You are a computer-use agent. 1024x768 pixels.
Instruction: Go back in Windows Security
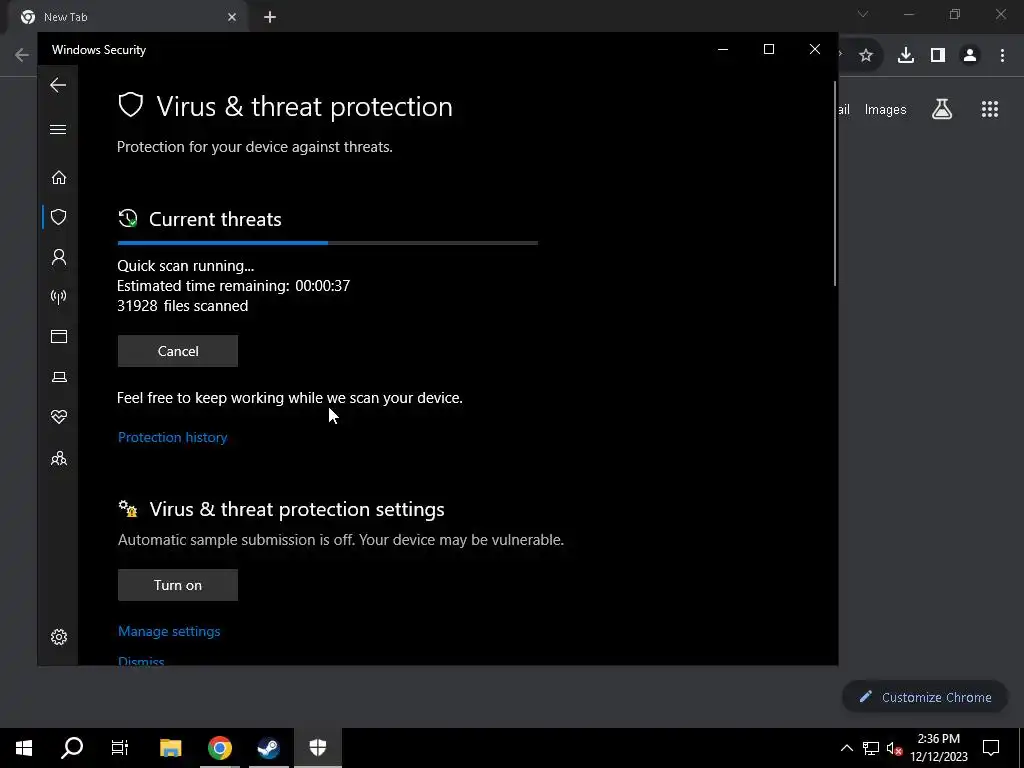pyautogui.click(x=58, y=85)
